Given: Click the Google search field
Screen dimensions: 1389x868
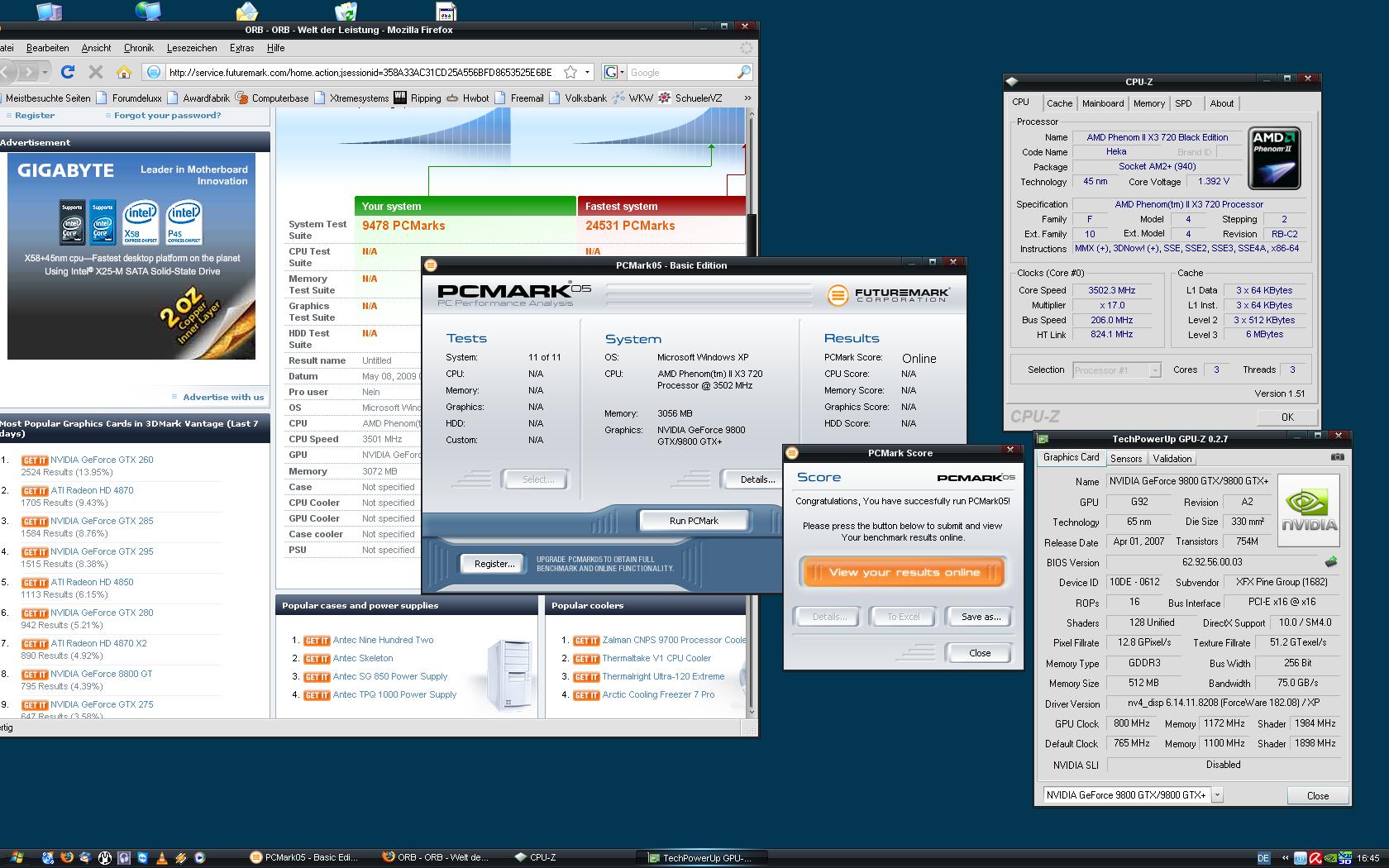Looking at the screenshot, I should pos(680,72).
